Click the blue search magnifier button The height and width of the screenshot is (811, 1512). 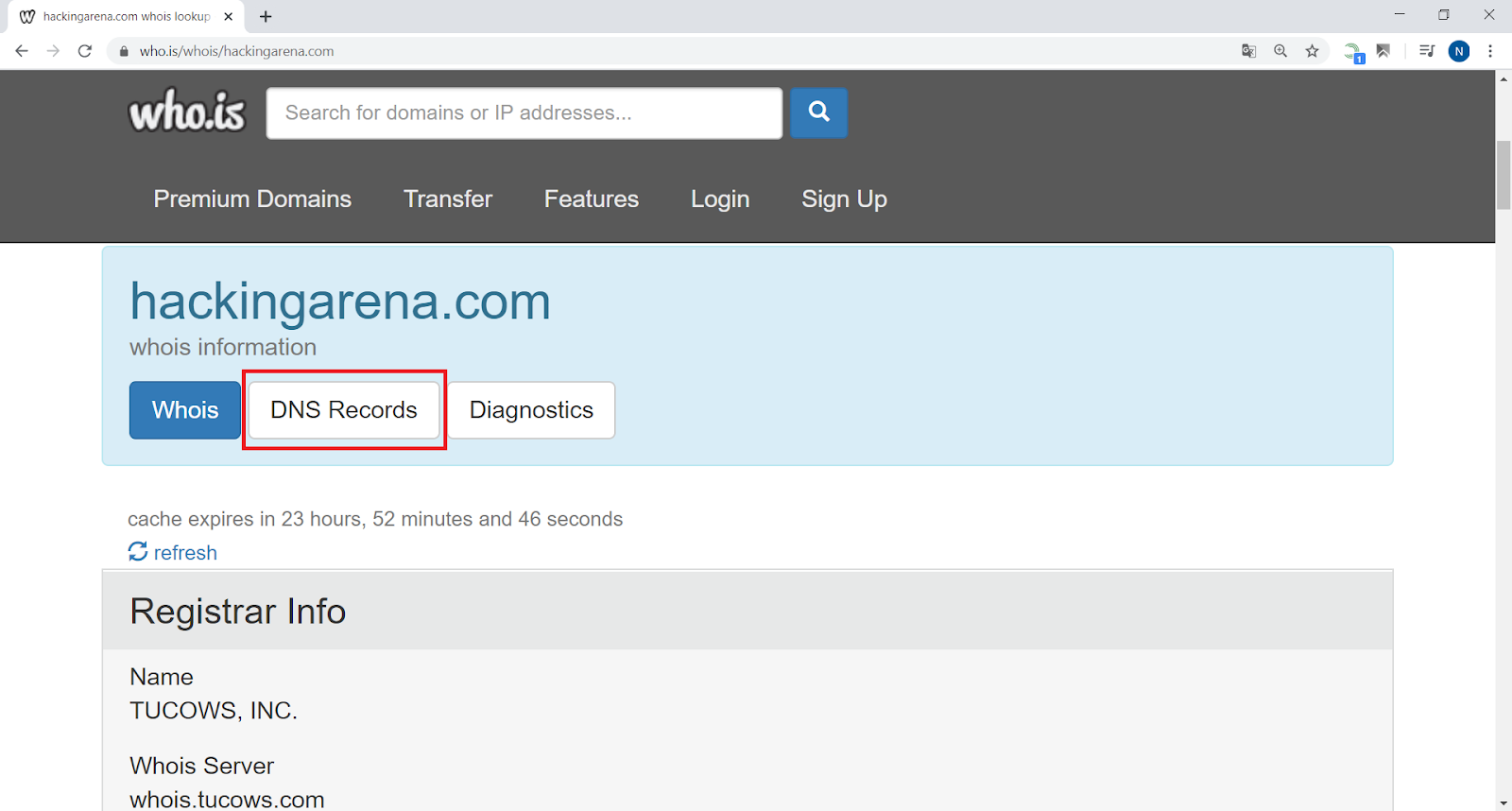pyautogui.click(x=818, y=112)
